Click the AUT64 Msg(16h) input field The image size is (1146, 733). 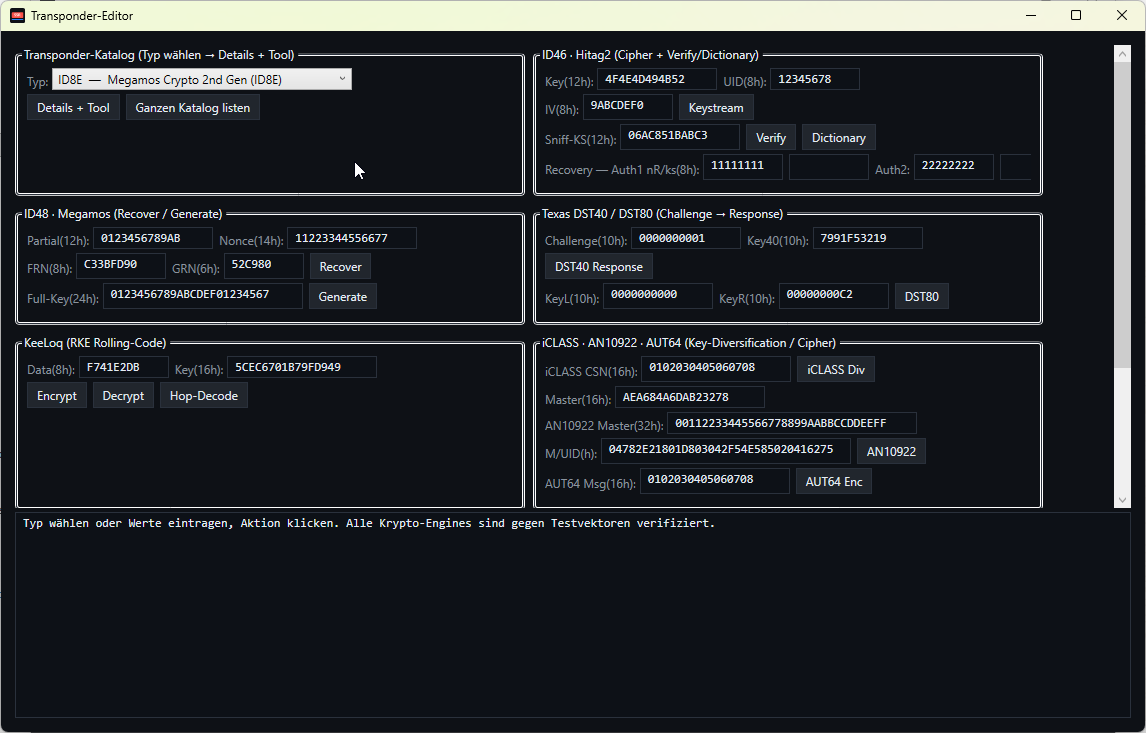715,481
